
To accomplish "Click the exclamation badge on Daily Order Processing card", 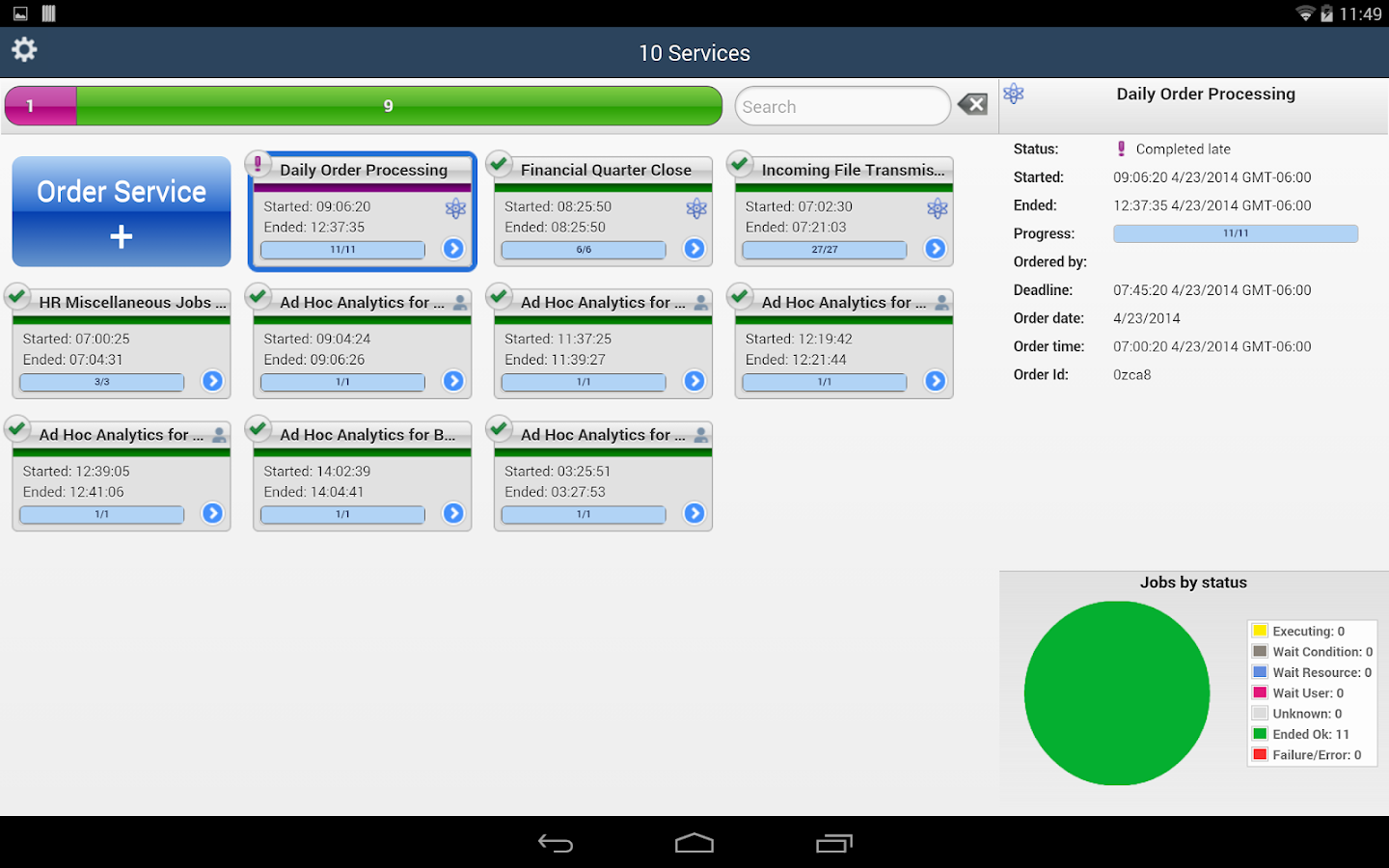I will (259, 163).
